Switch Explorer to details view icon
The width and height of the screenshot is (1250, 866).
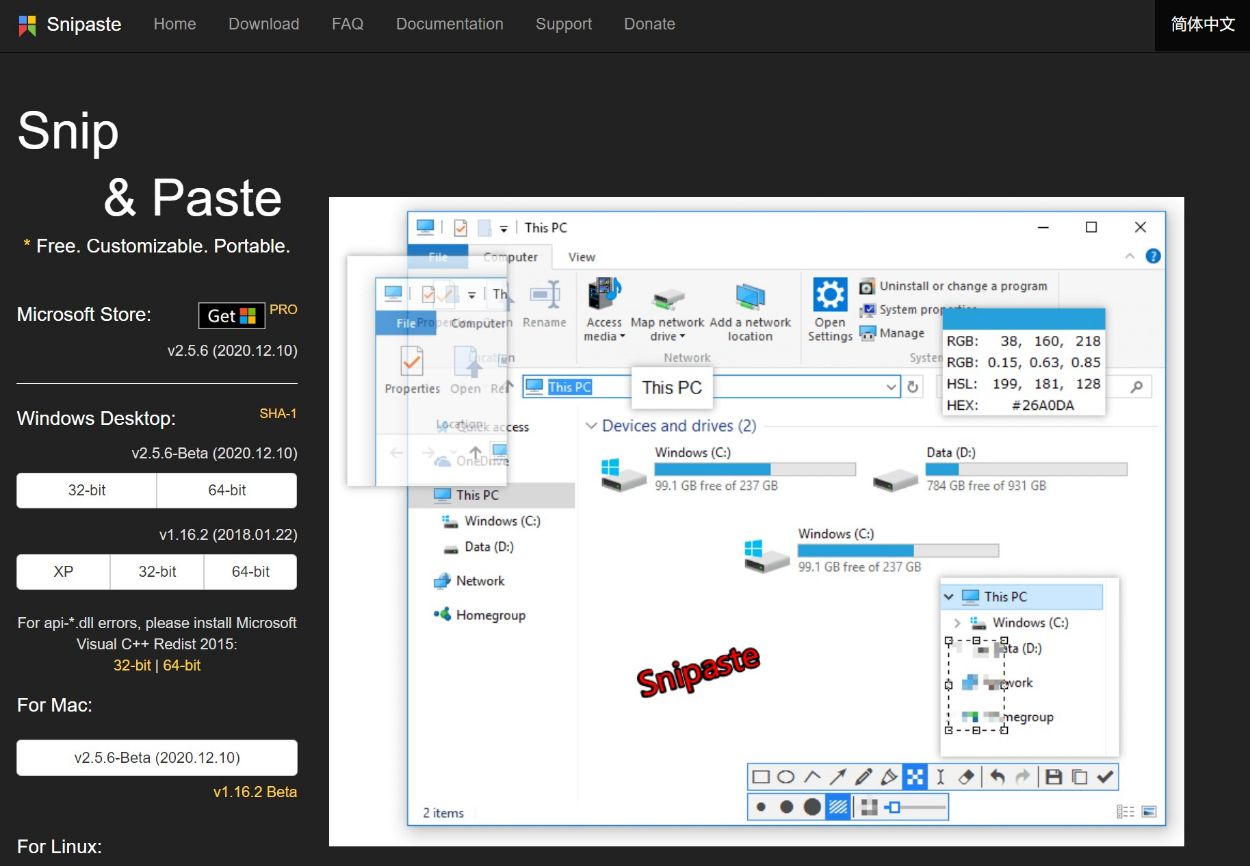click(1126, 812)
